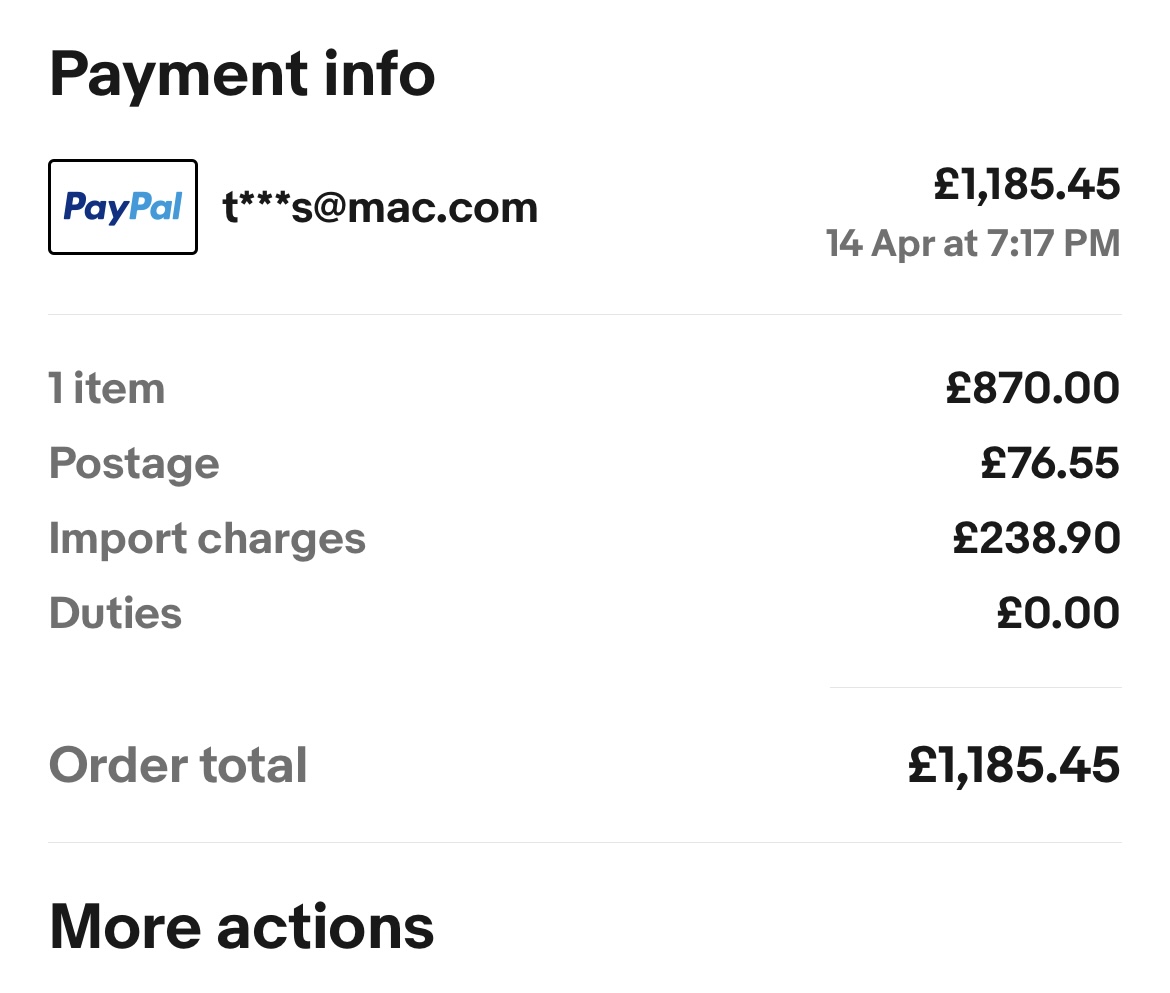The height and width of the screenshot is (993, 1170).
Task: Click the 14 Apr at 7:17 PM timestamp
Action: [973, 244]
